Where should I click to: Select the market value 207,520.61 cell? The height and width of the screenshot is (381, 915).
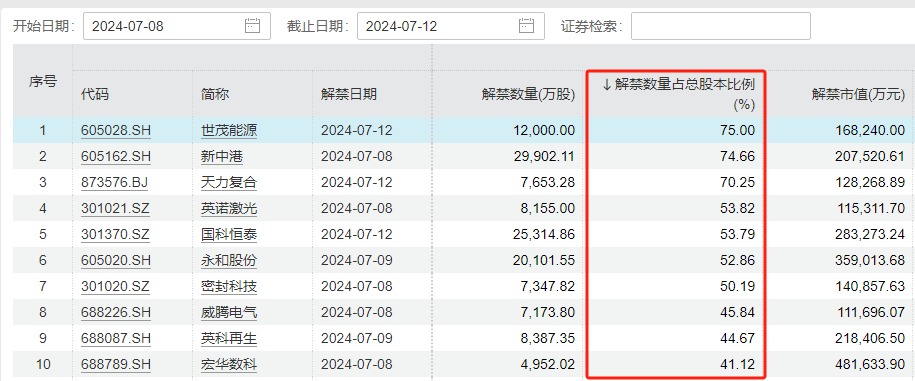pos(840,156)
